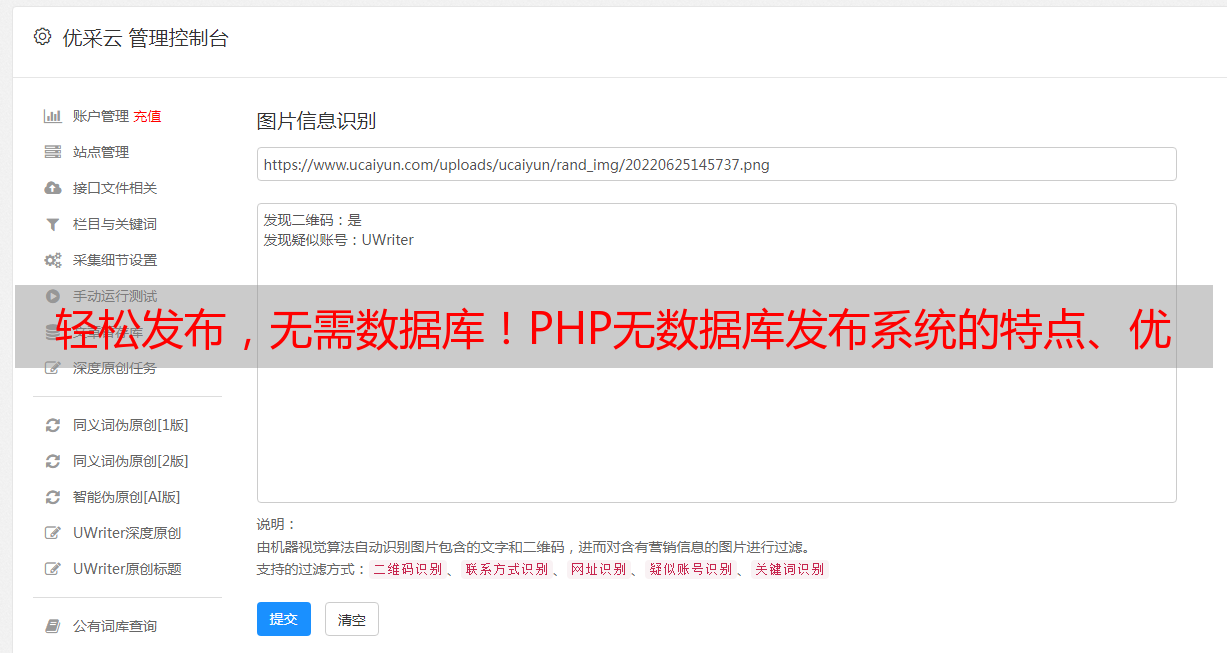Click the 关键词识别 filter tag
The height and width of the screenshot is (653, 1227).
790,569
